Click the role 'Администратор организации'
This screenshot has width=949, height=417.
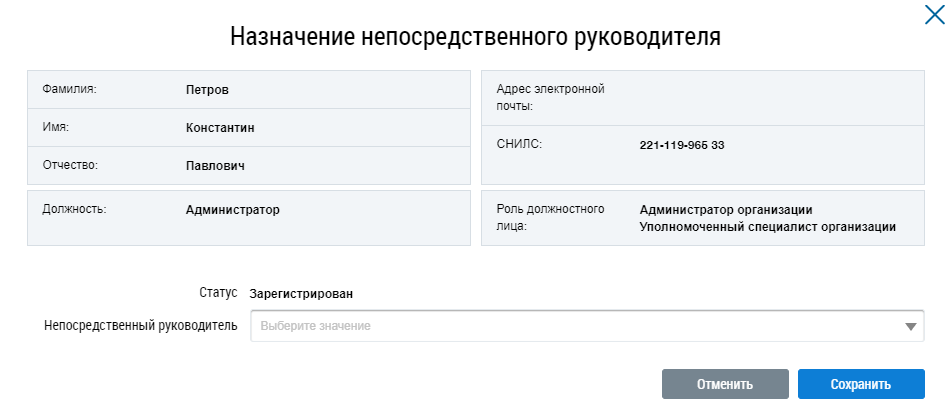point(726,210)
